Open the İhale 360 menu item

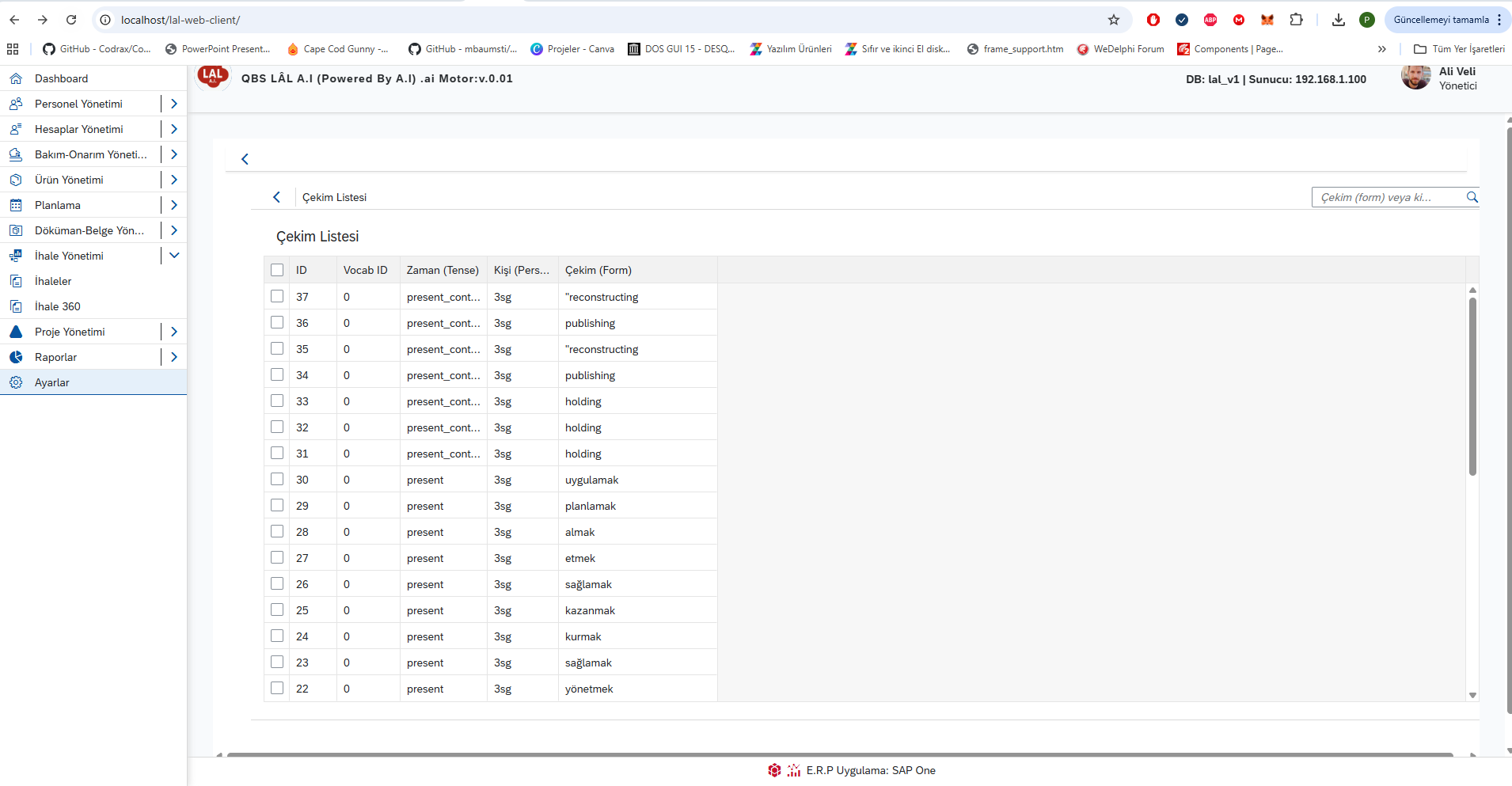tap(58, 306)
